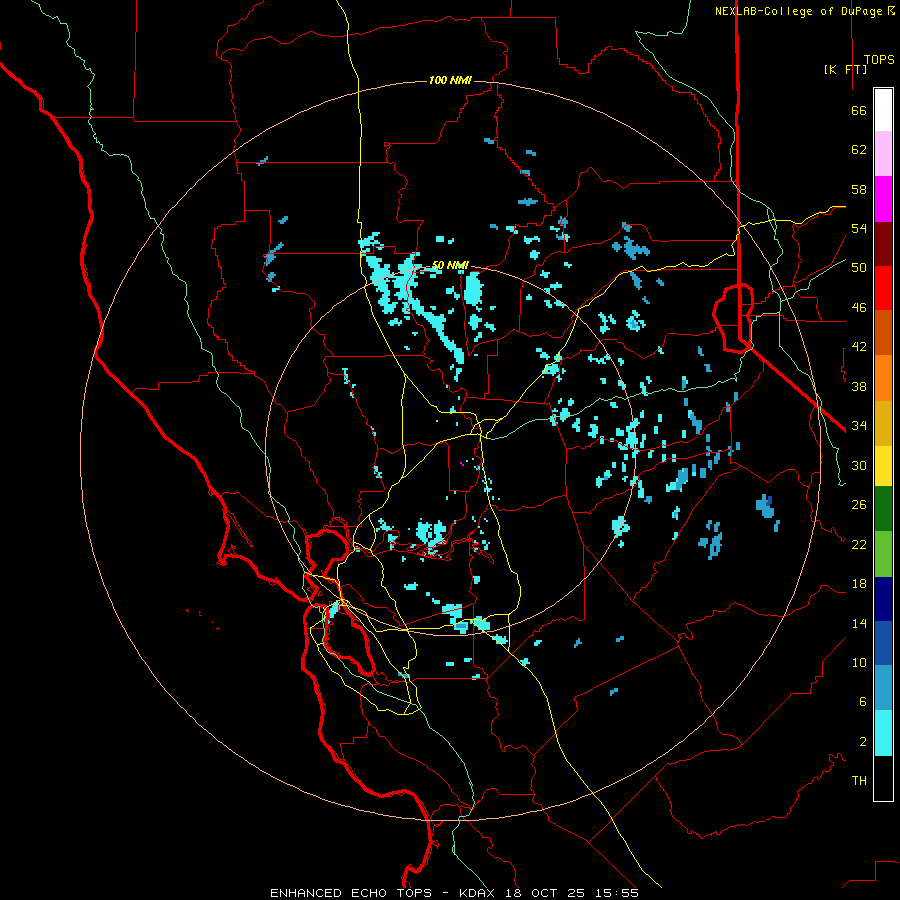Screen dimensions: 900x900
Task: Click the 18 legend value
Action: (859, 584)
